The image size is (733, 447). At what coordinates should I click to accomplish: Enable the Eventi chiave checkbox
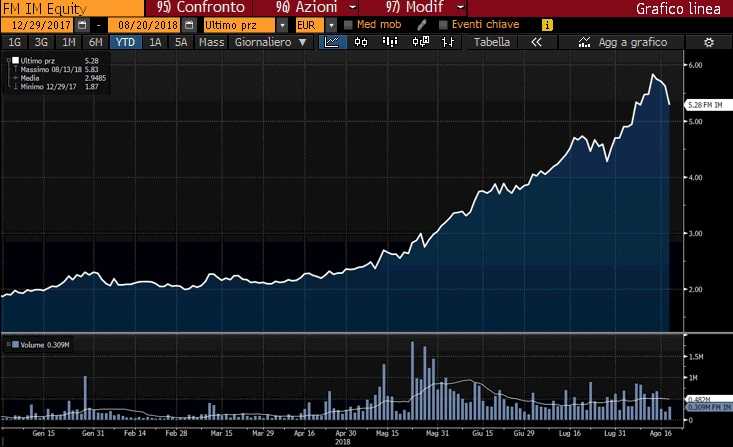tap(443, 25)
